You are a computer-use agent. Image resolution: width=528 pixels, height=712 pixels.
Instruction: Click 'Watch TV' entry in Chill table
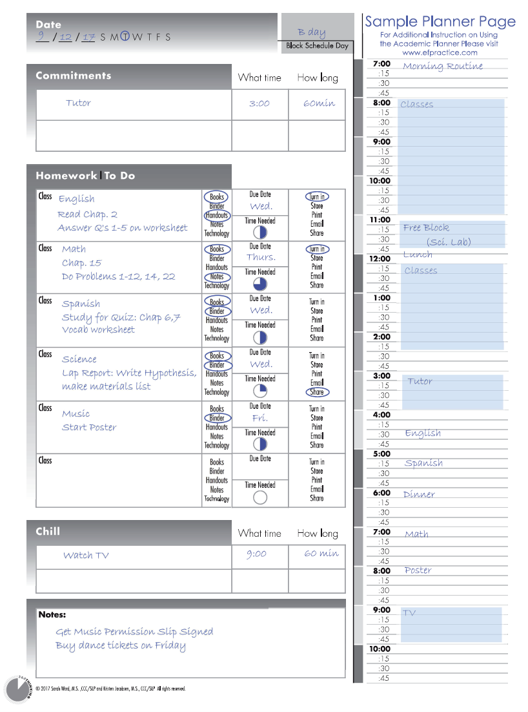(86, 555)
